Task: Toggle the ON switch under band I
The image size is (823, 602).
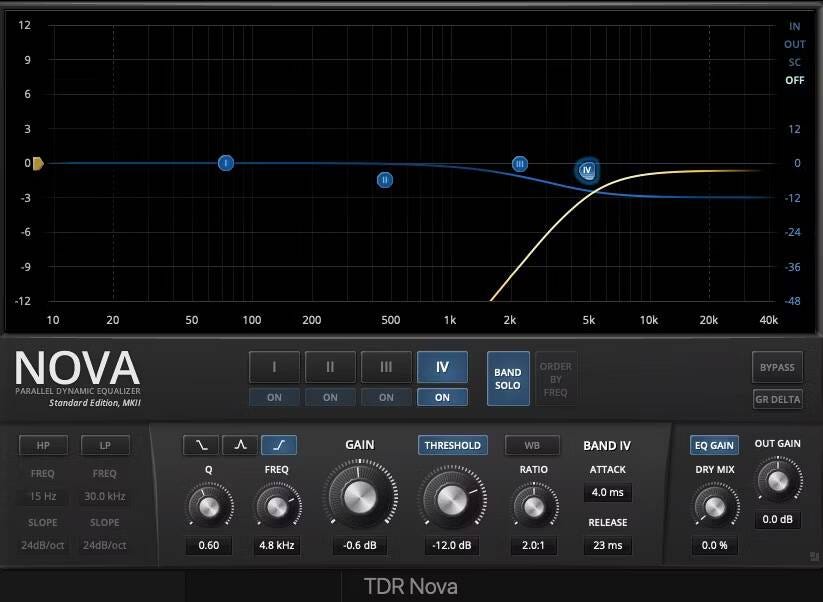Action: (274, 397)
